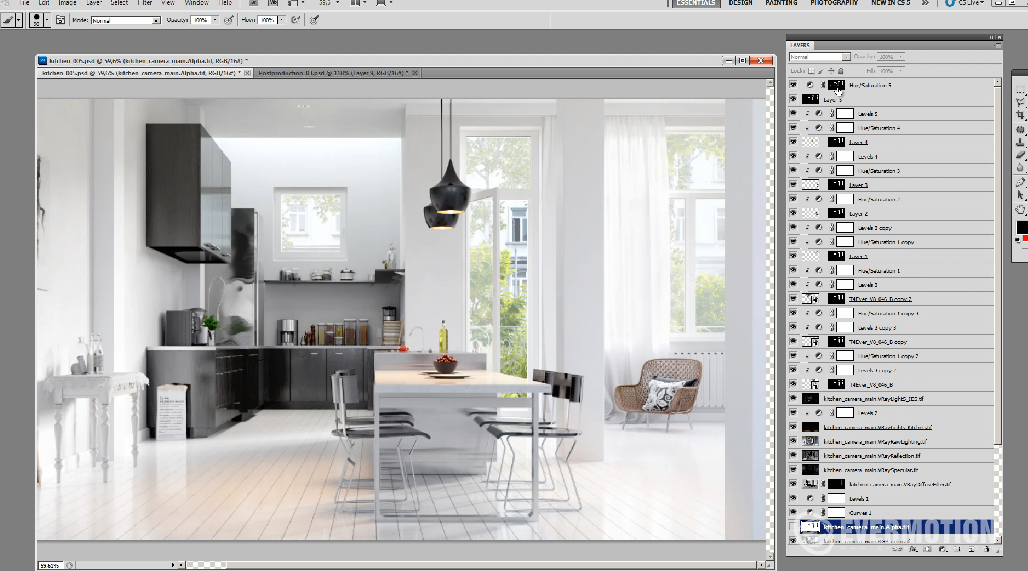Click the Create new layer icon
Screen dimensions: 1028x571
pyautogui.click(x=972, y=549)
